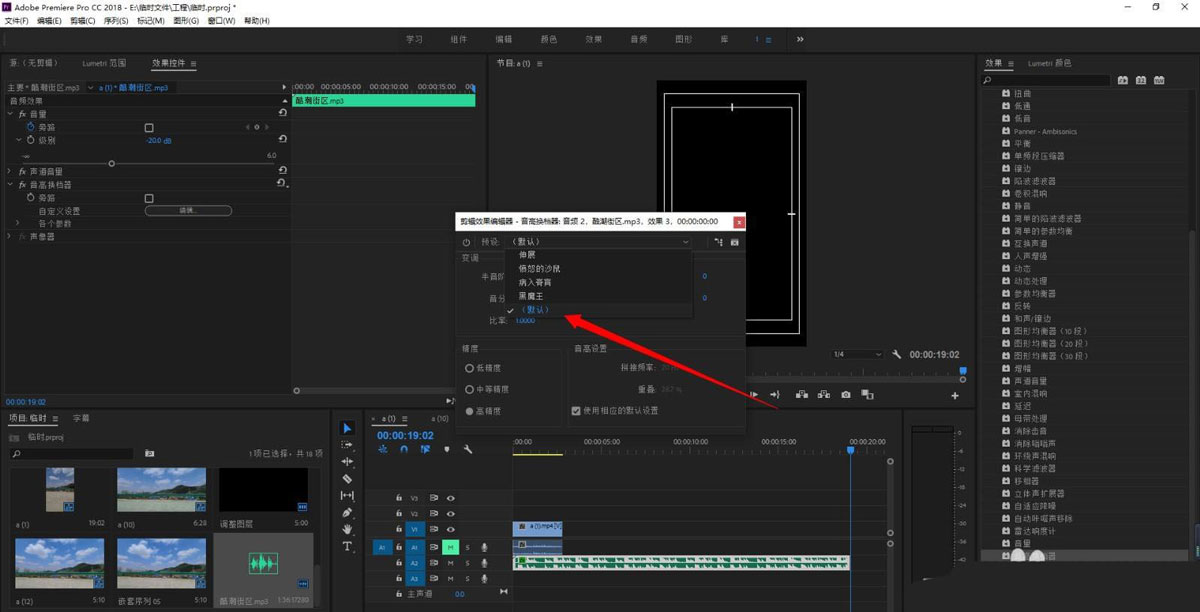Expand the 声道音量 effect section
Screen dimensions: 1200x612
(11, 171)
